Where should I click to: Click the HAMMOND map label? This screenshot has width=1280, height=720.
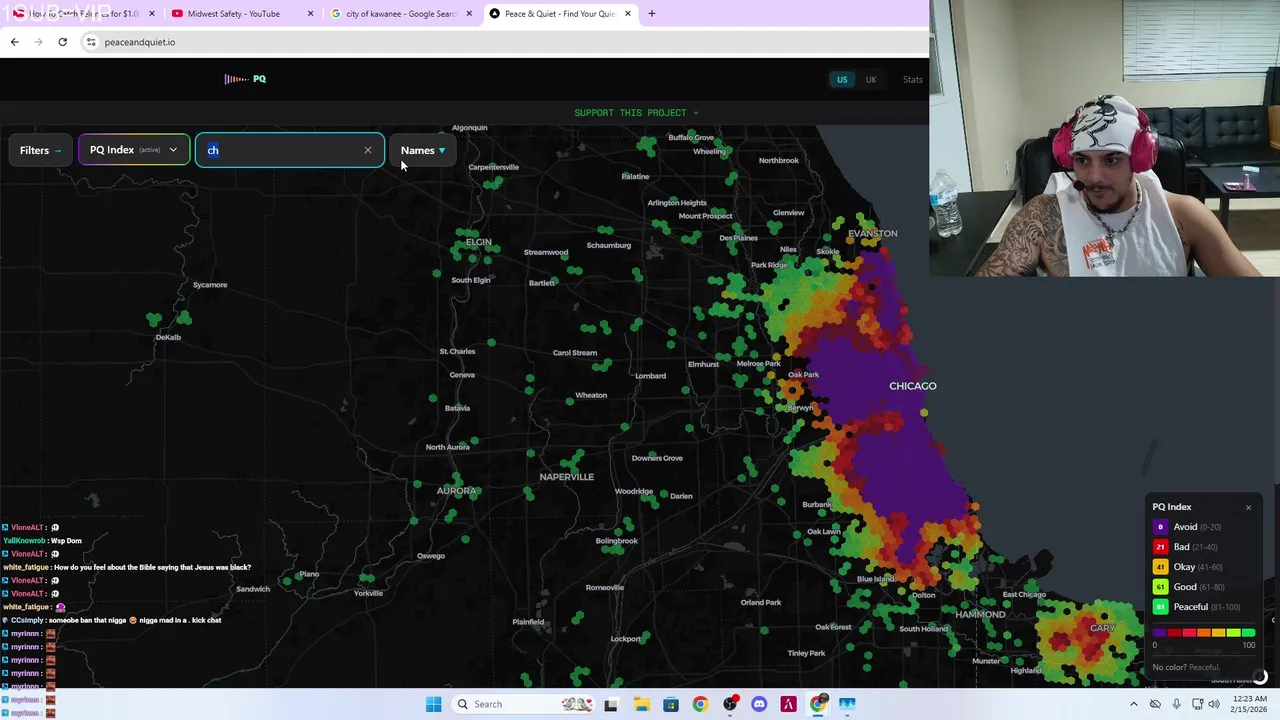980,614
